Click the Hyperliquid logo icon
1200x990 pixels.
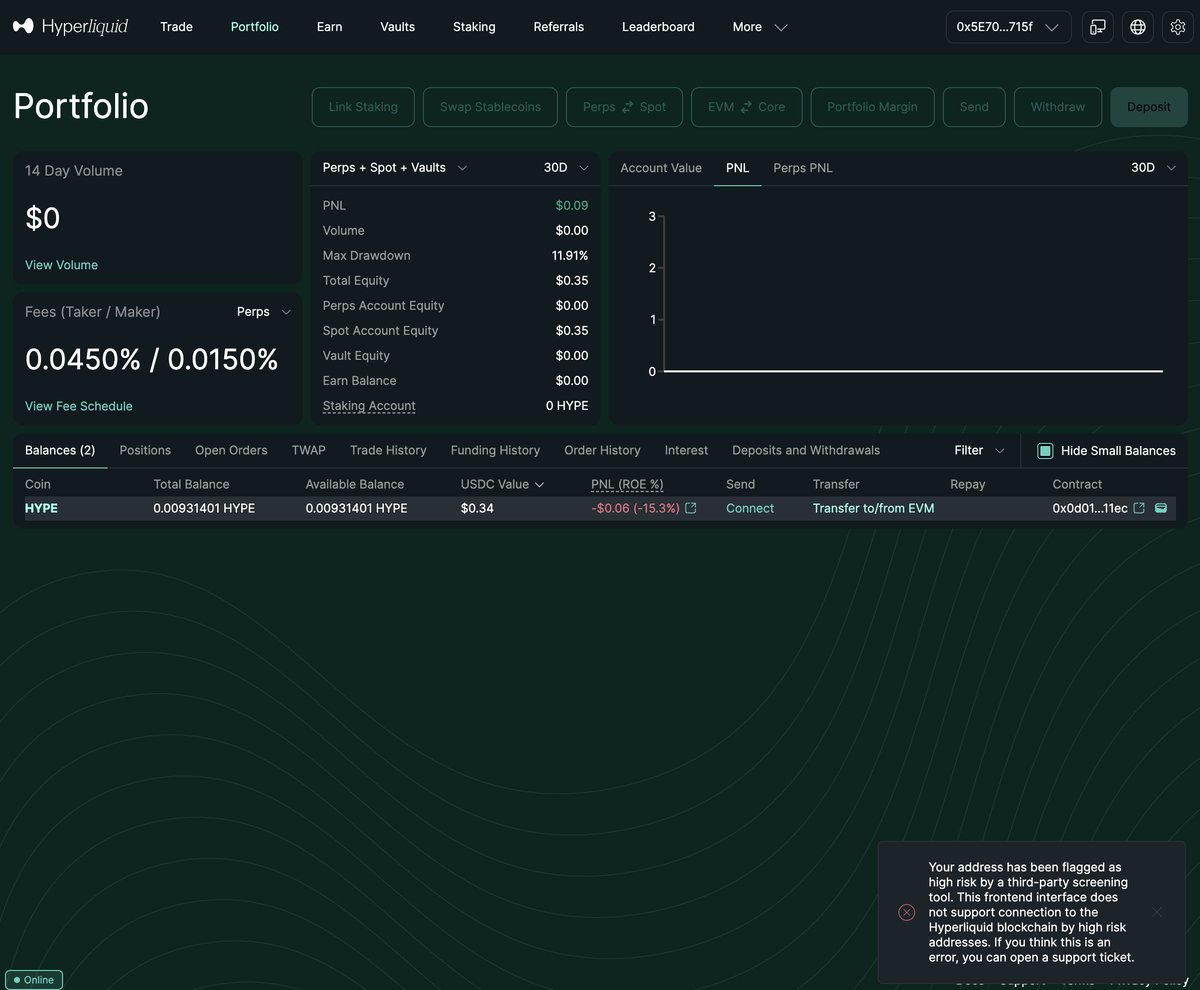tap(24, 26)
